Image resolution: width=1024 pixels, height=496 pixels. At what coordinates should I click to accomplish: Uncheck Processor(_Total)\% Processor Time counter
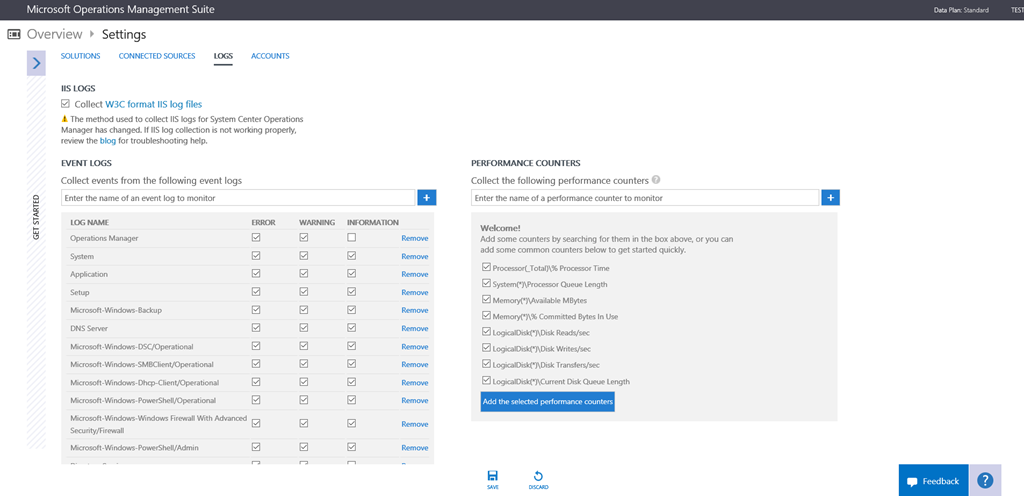(486, 267)
